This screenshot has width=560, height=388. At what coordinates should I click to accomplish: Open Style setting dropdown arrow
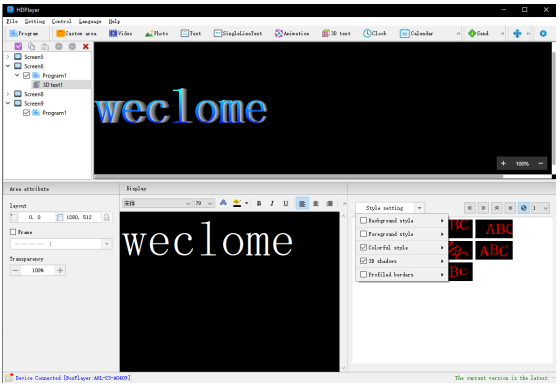pos(420,208)
